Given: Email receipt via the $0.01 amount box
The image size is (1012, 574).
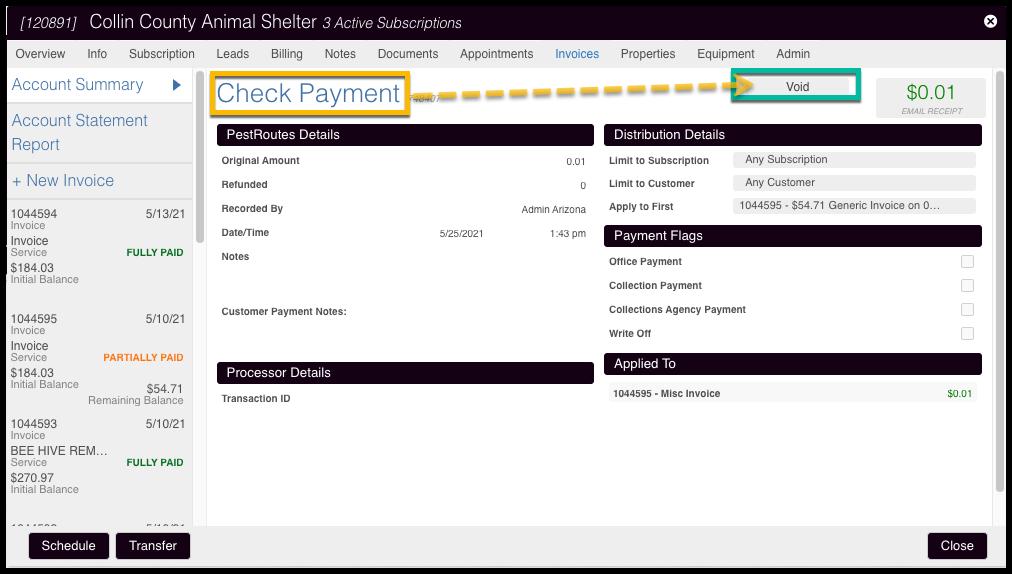Looking at the screenshot, I should (930, 96).
